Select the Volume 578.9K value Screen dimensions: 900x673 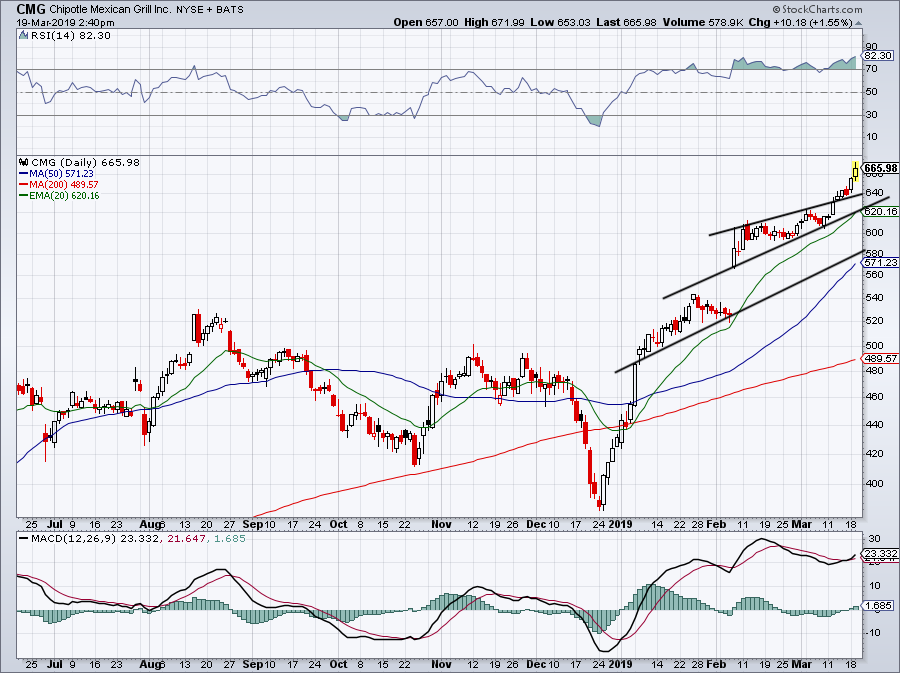tap(703, 22)
